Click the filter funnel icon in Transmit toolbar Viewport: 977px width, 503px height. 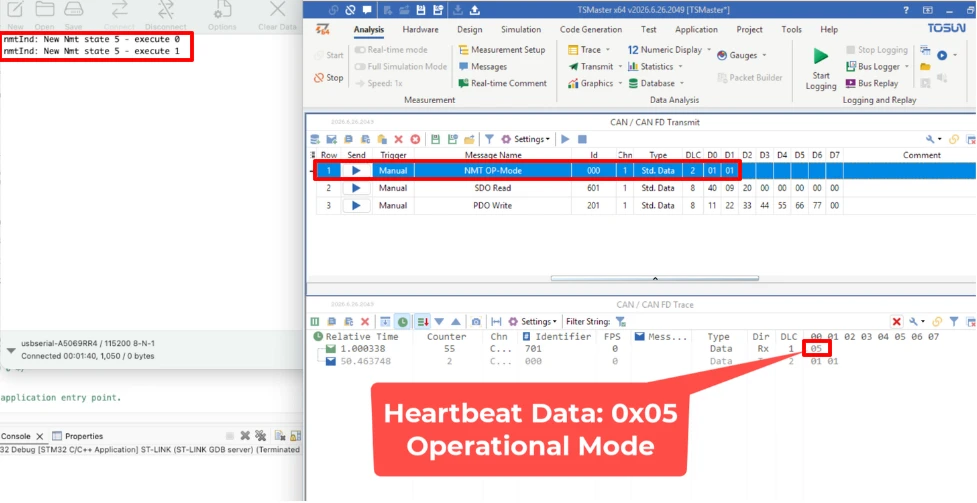tap(490, 139)
